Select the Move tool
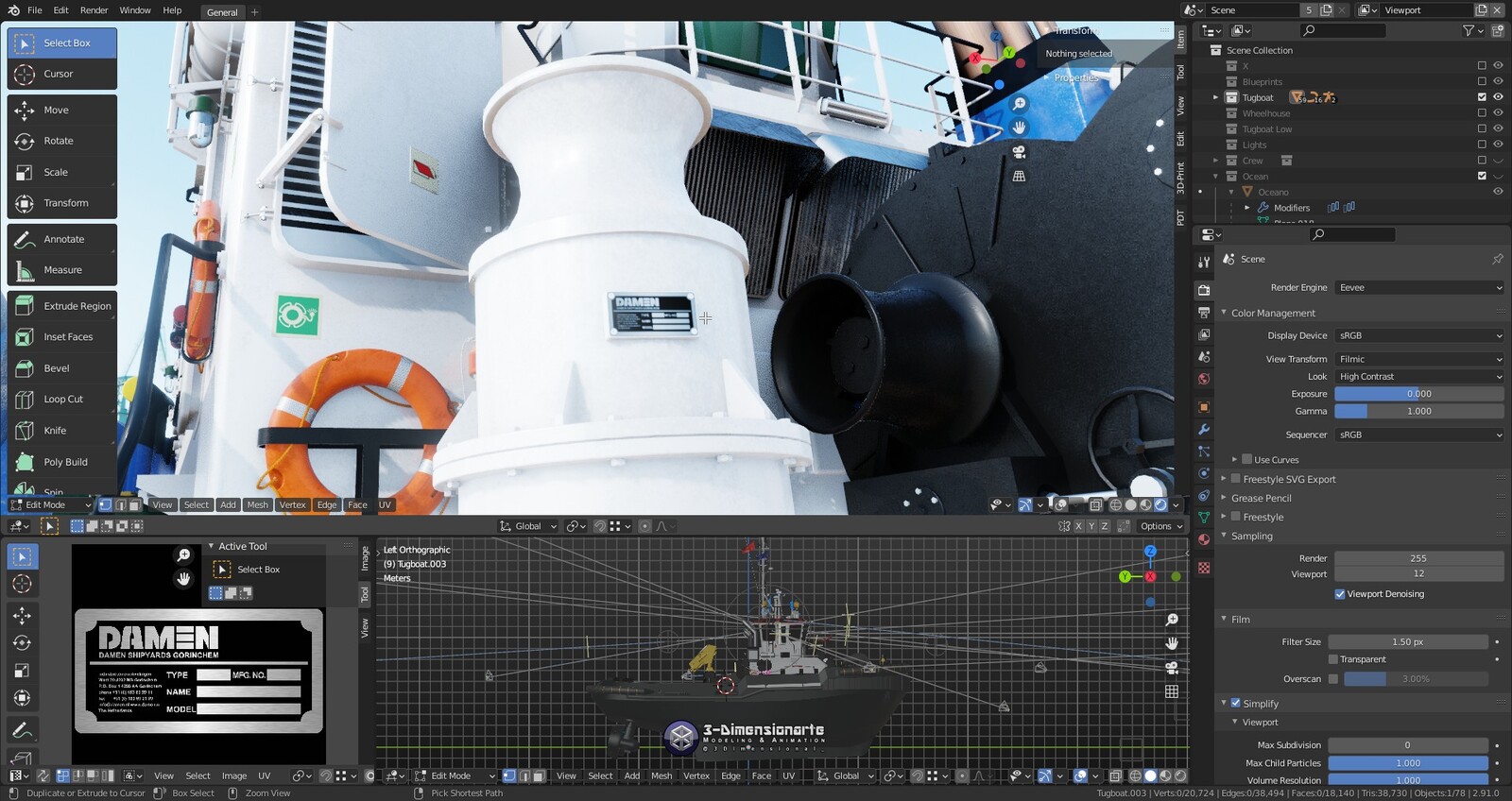1512x801 pixels. [x=62, y=111]
